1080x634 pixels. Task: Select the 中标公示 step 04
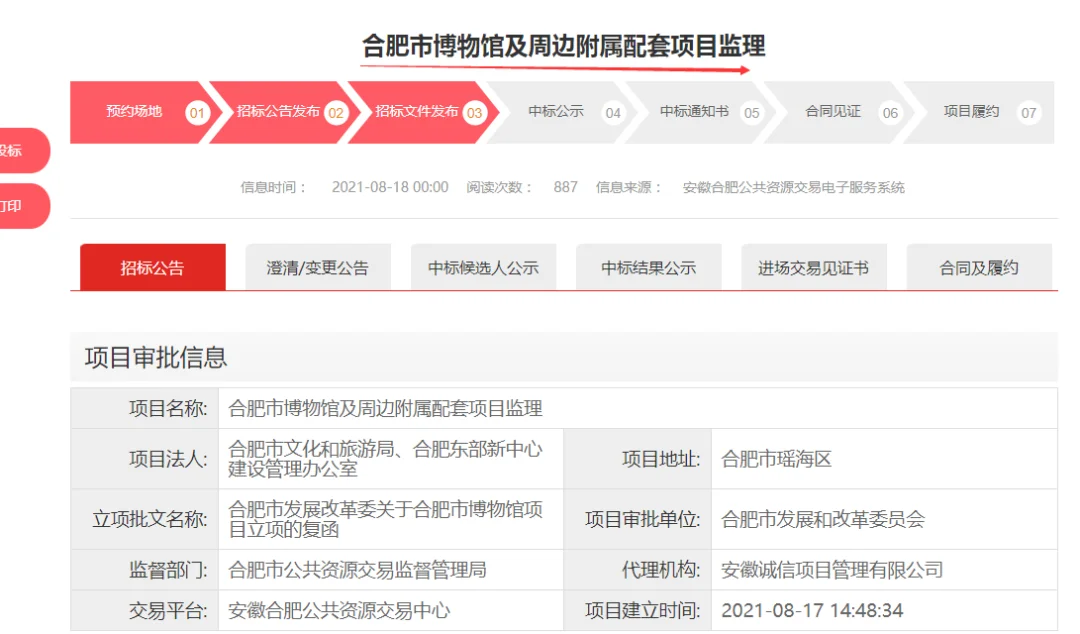click(x=562, y=112)
